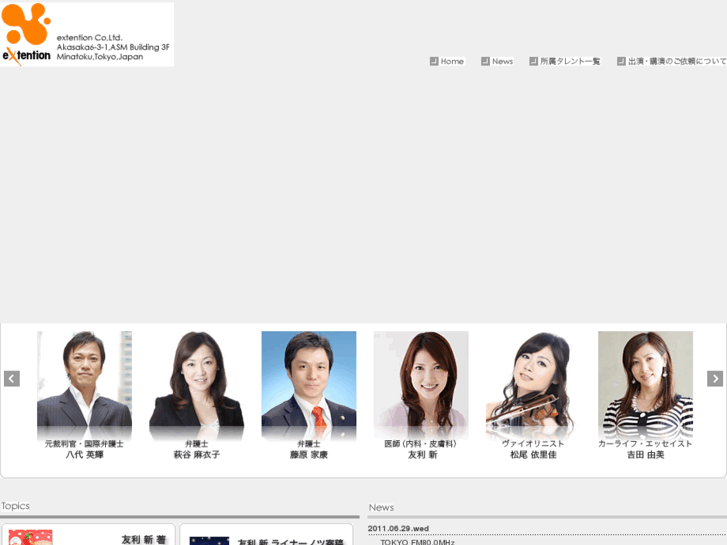This screenshot has width=727, height=545.
Task: Click the Topics section heading
Action: tap(15, 506)
